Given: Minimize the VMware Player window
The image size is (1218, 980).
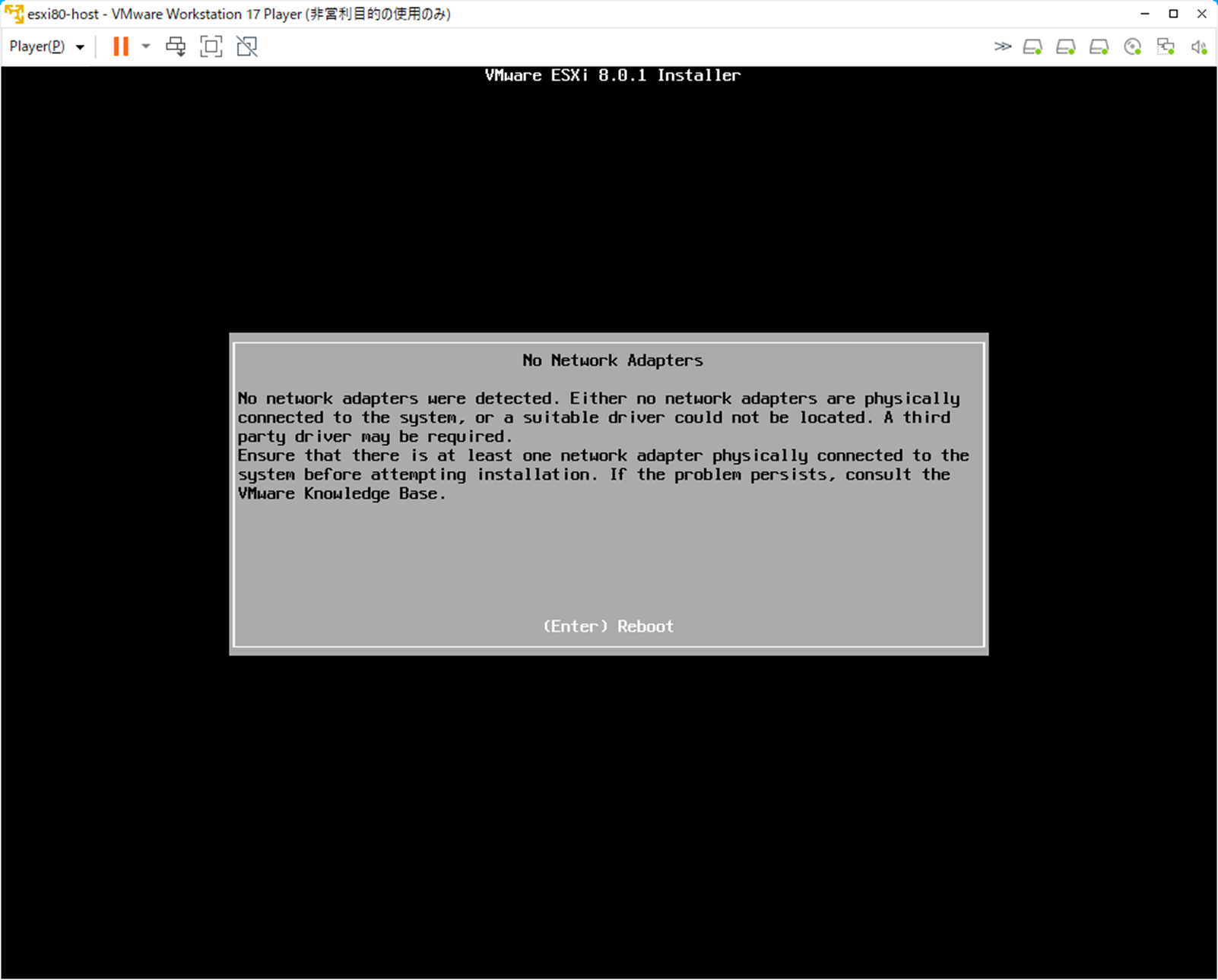Looking at the screenshot, I should tap(1145, 14).
